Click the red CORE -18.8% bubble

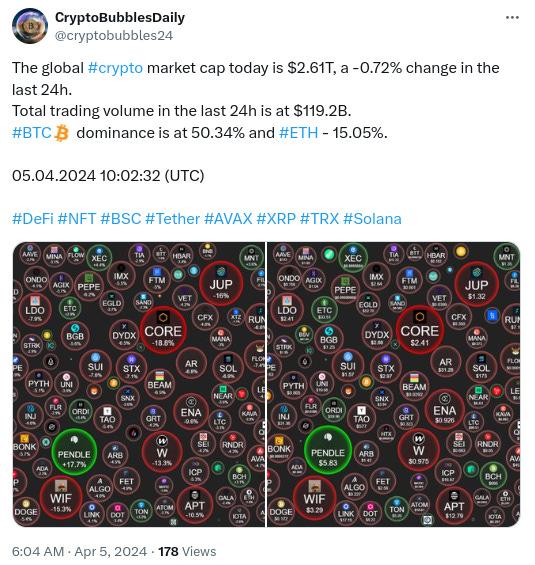click(163, 330)
